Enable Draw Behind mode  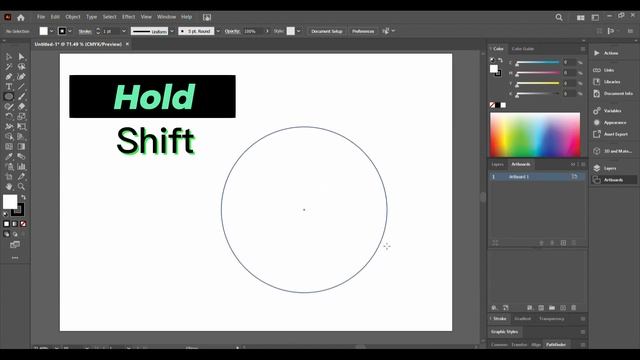(x=15, y=234)
